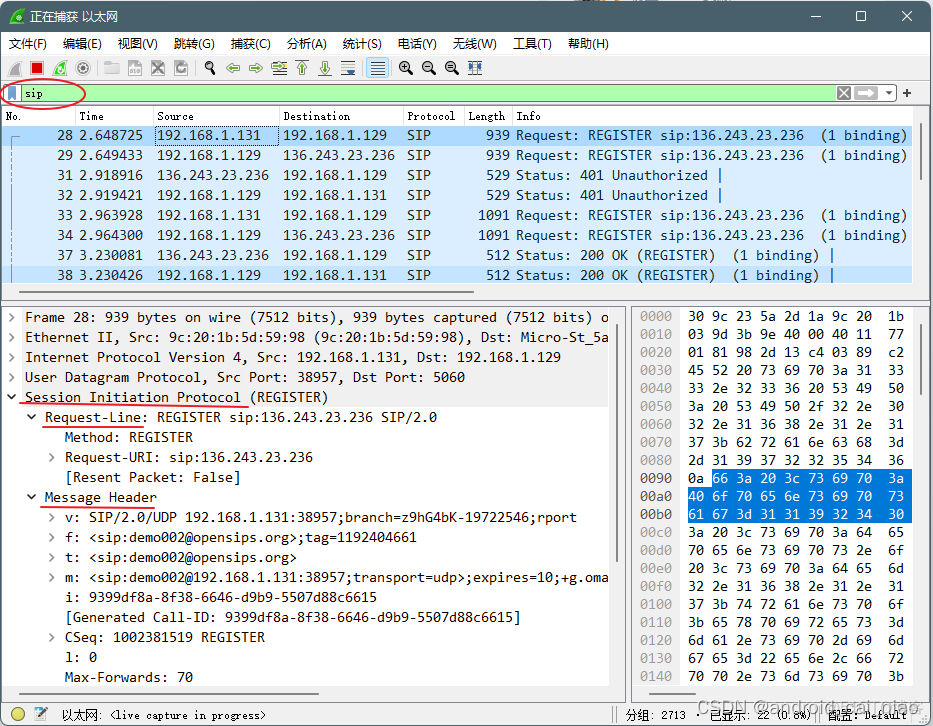Screen dimensions: 933x726
Task: Toggle packet colorize rules button
Action: (377, 68)
